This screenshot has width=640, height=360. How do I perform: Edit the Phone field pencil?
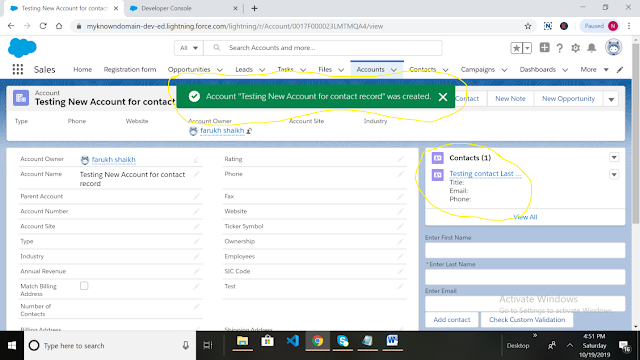(400, 174)
